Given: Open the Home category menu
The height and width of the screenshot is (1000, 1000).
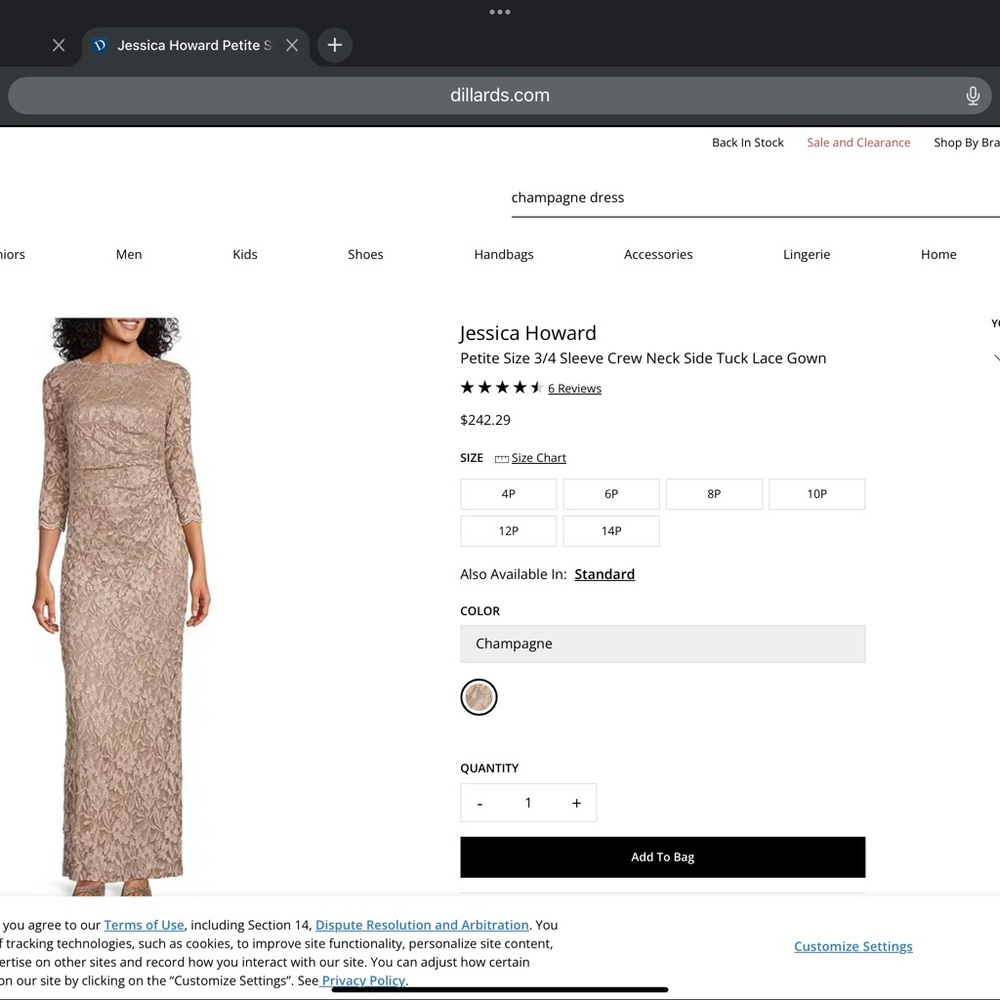Looking at the screenshot, I should click(x=939, y=254).
